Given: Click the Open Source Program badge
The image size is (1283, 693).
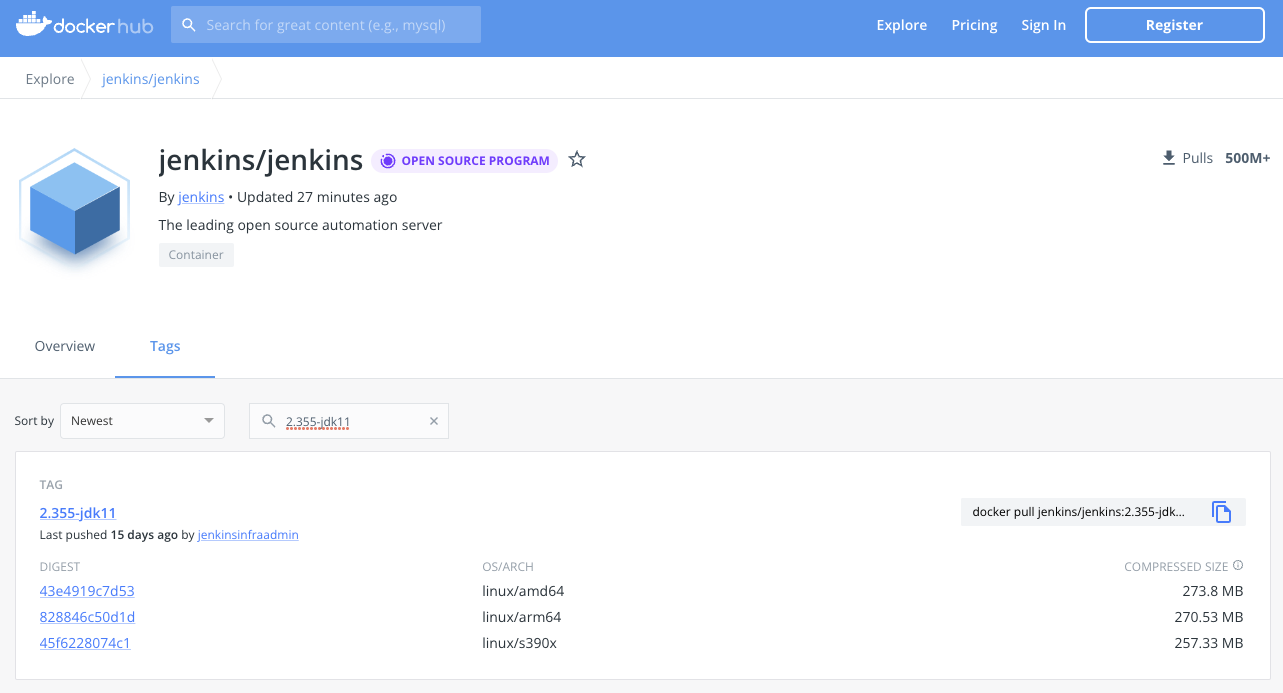Looking at the screenshot, I should tap(465, 160).
